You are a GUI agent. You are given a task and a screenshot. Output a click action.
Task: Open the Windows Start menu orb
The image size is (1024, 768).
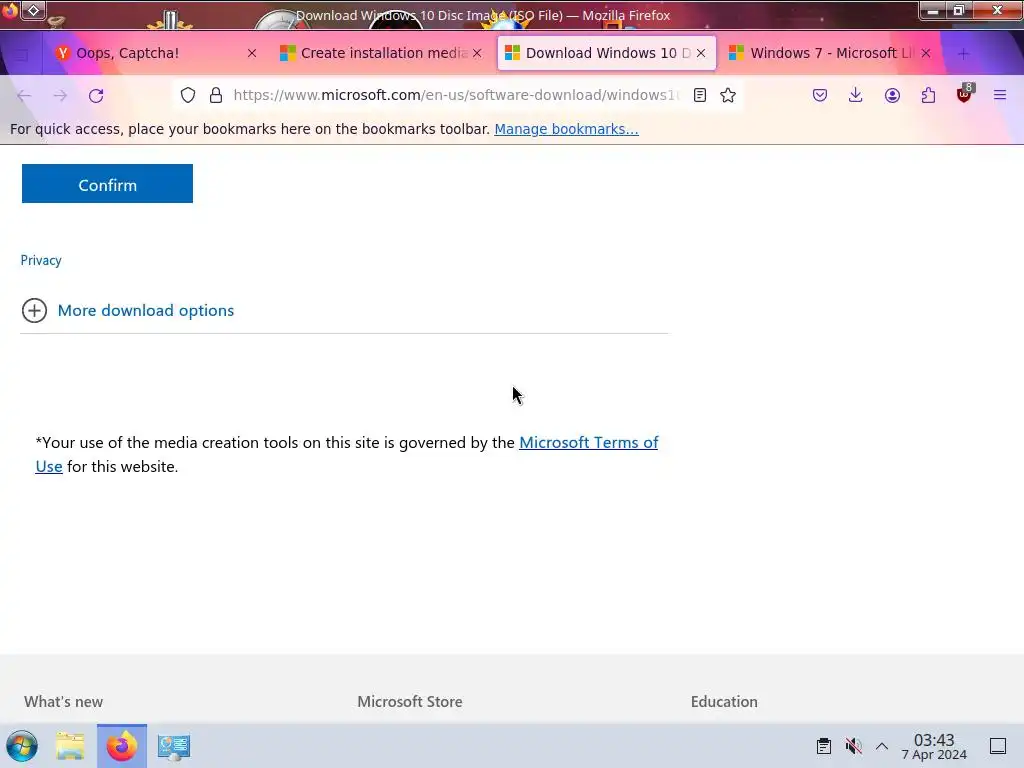pyautogui.click(x=22, y=746)
